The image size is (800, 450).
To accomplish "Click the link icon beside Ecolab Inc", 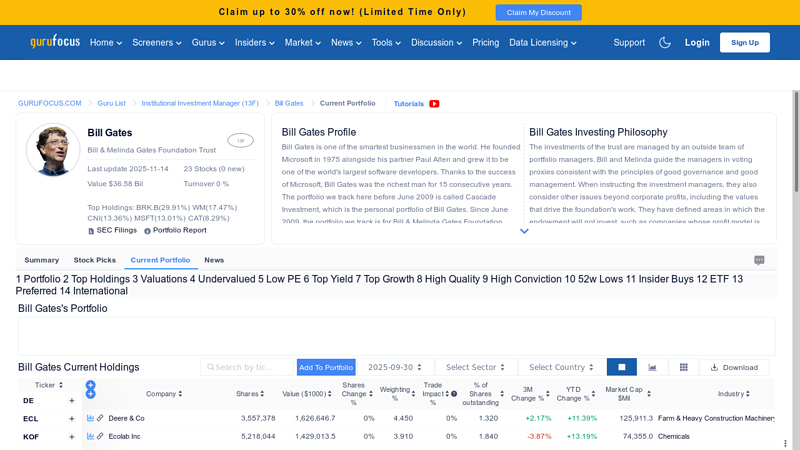I will click(x=100, y=436).
